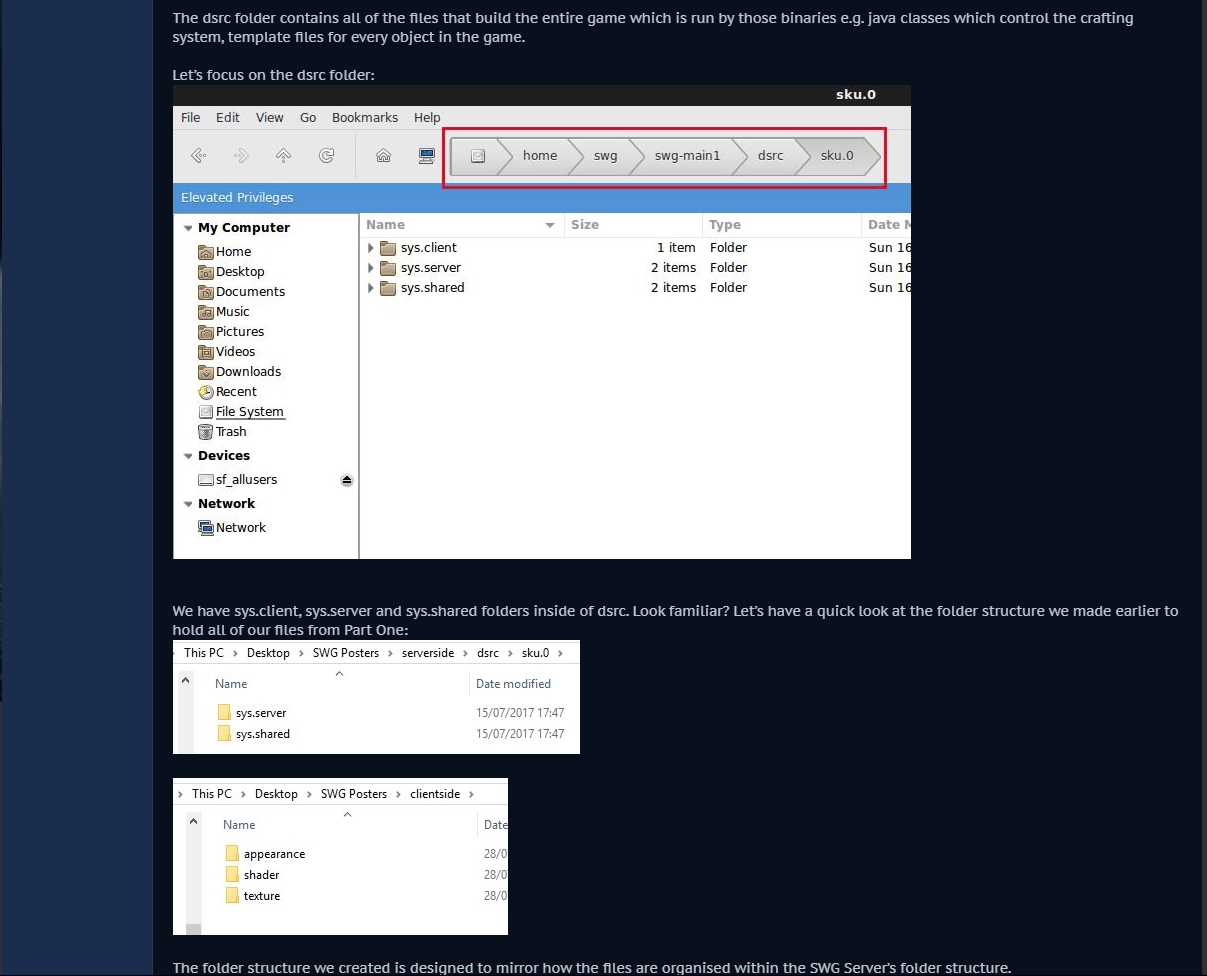
Task: Click the swg-main1 path segment
Action: [x=687, y=155]
